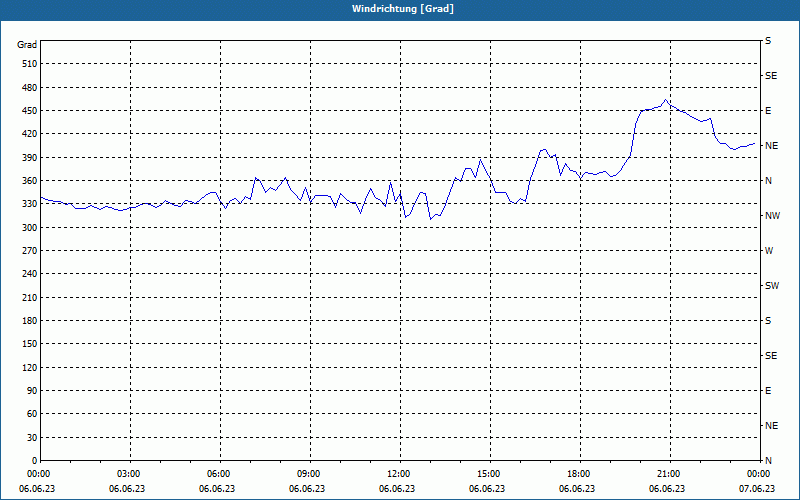The height and width of the screenshot is (500, 800).
Task: Click the 420 y-axis value
Action: click(x=30, y=134)
